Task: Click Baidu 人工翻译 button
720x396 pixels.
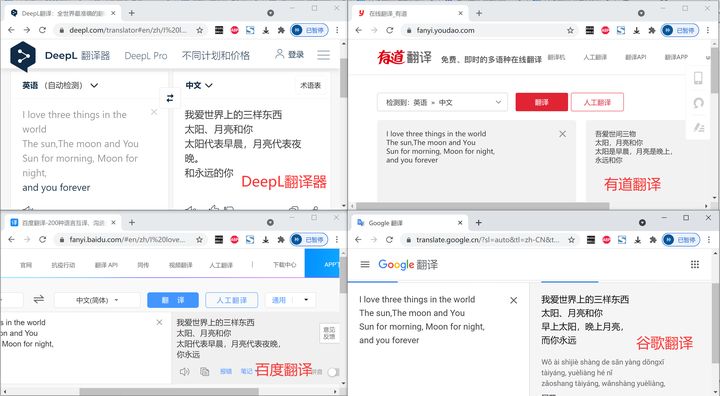Action: click(231, 300)
